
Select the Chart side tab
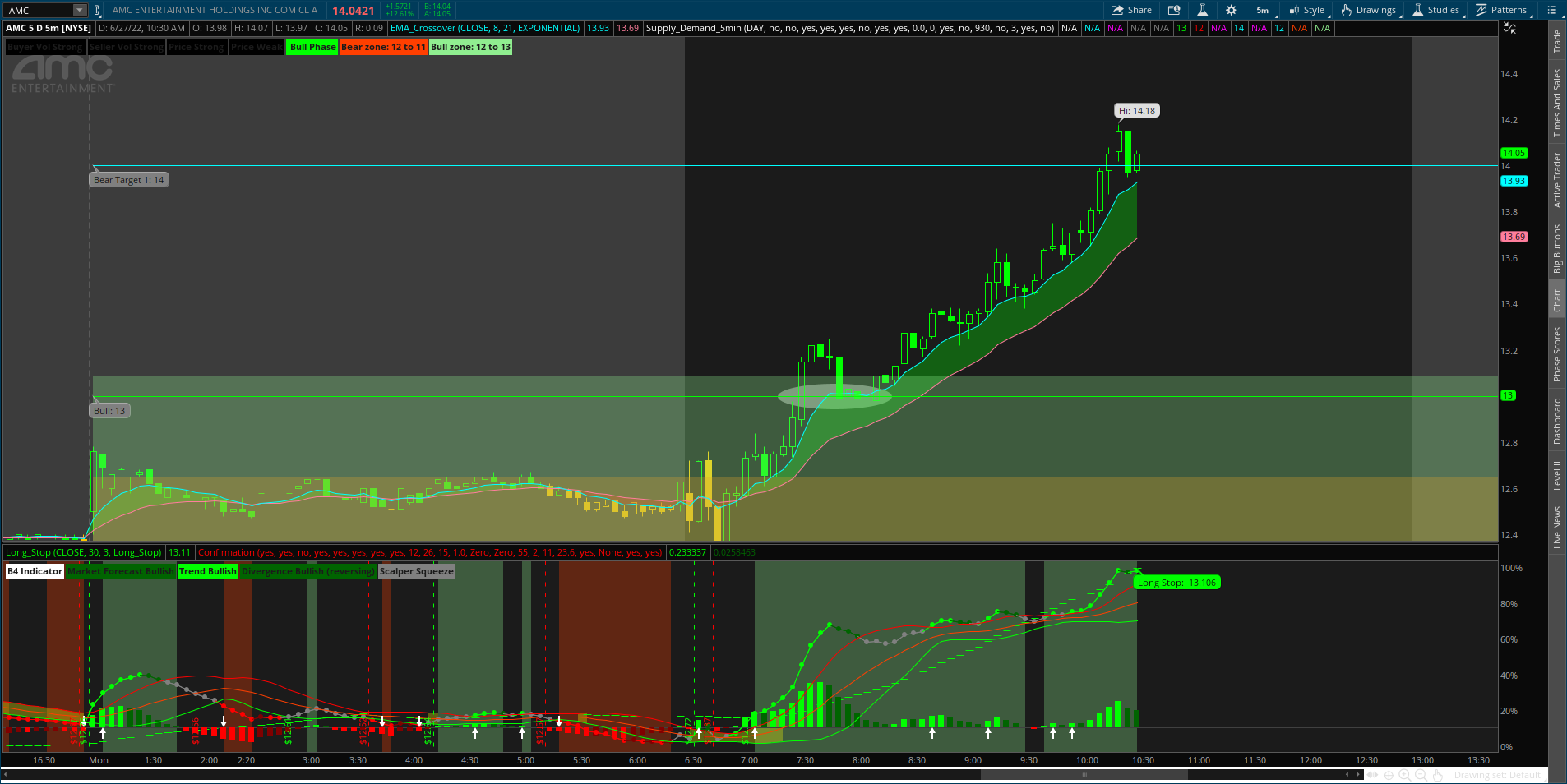click(1557, 301)
